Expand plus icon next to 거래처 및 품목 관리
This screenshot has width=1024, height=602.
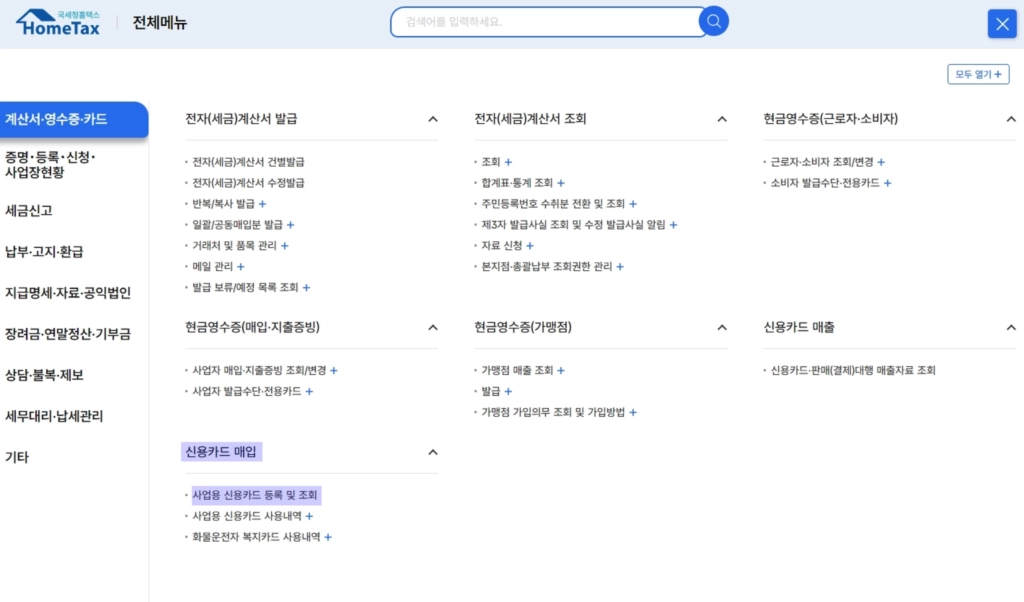[285, 246]
